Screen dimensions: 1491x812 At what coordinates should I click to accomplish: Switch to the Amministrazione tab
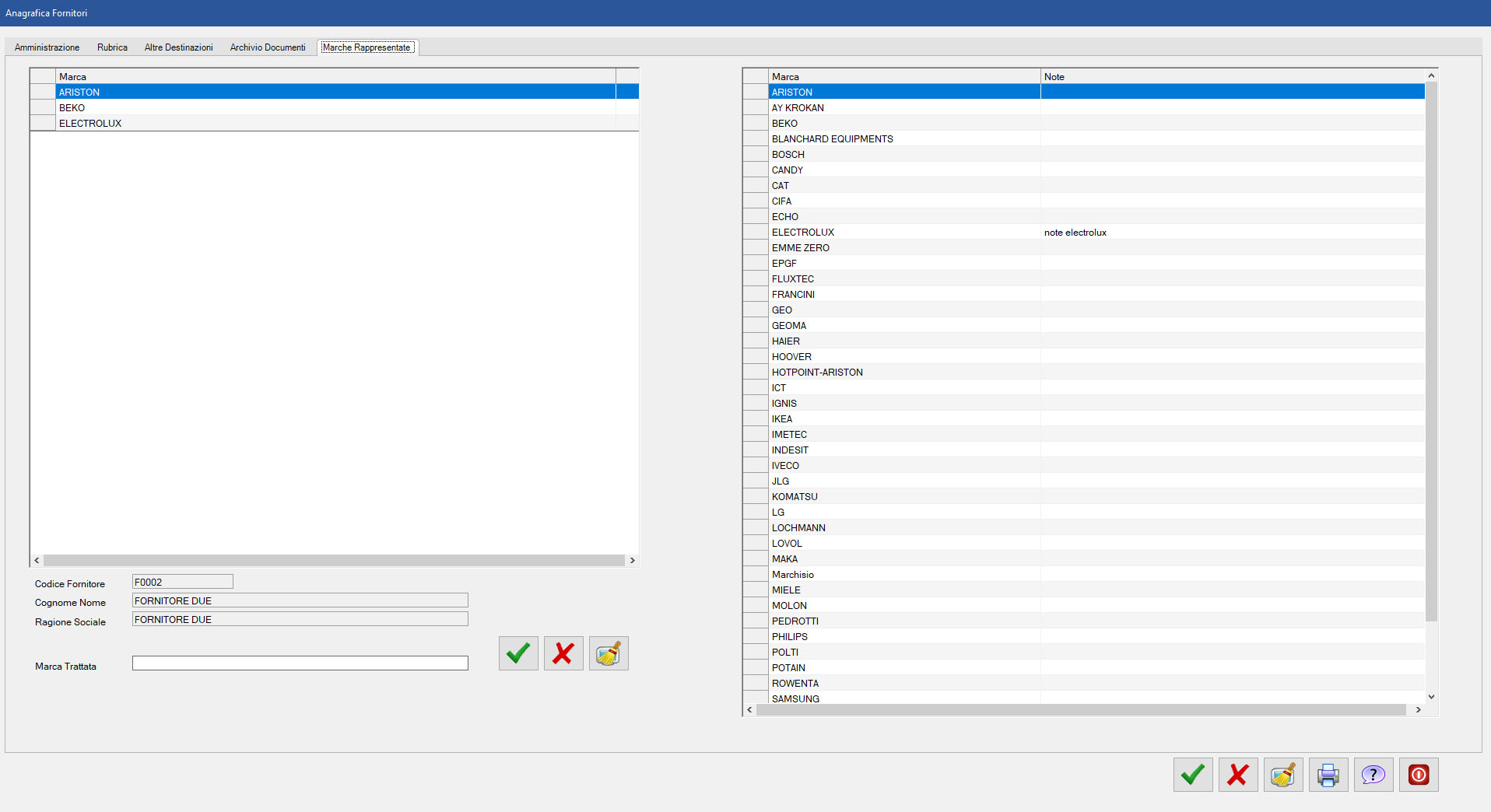pos(47,47)
